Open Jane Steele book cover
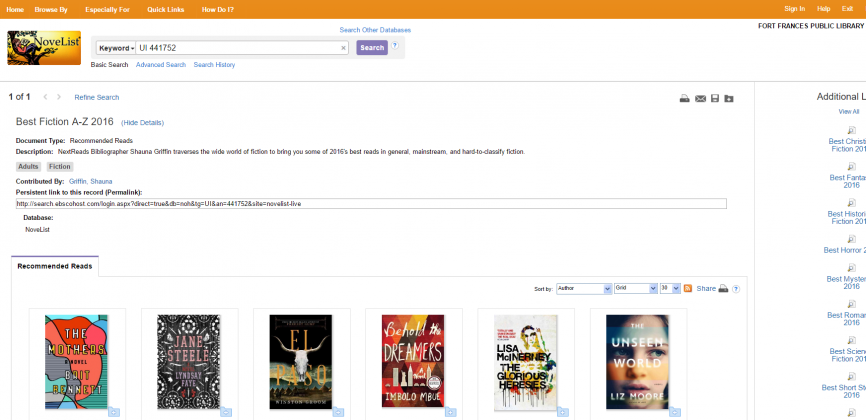 click(x=189, y=362)
